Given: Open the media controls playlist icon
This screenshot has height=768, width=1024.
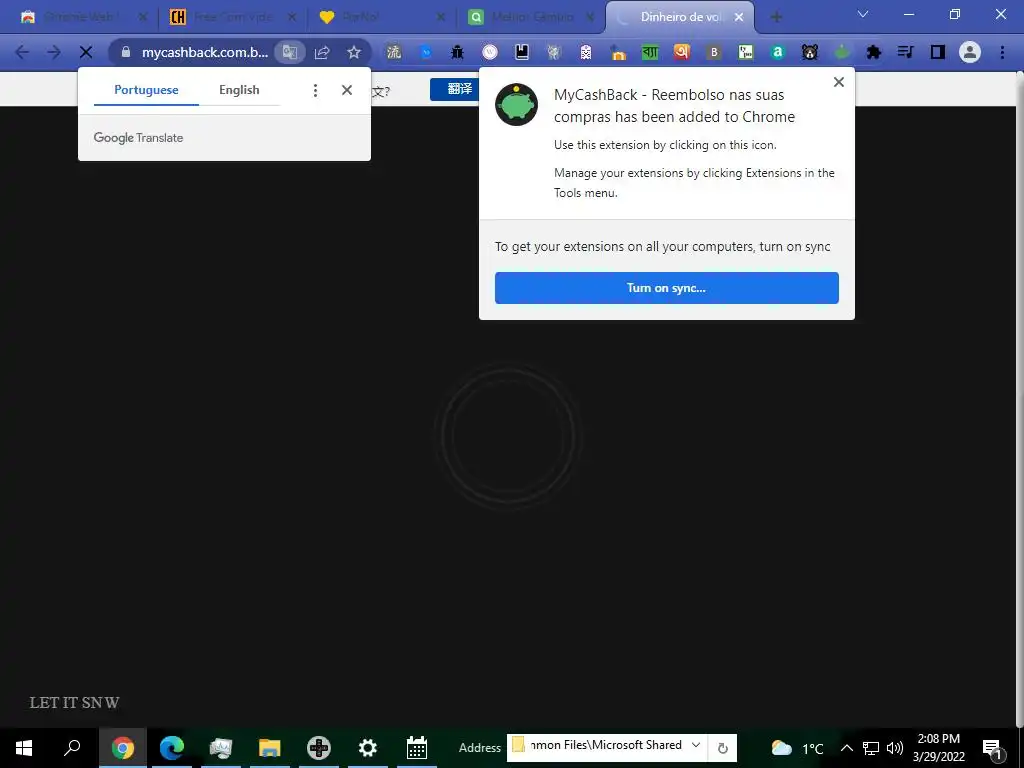Looking at the screenshot, I should pyautogui.click(x=906, y=52).
